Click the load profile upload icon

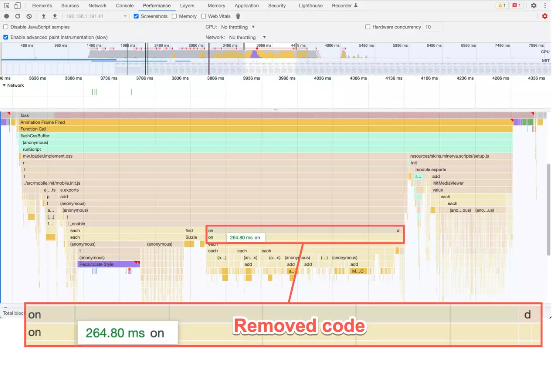tap(43, 16)
